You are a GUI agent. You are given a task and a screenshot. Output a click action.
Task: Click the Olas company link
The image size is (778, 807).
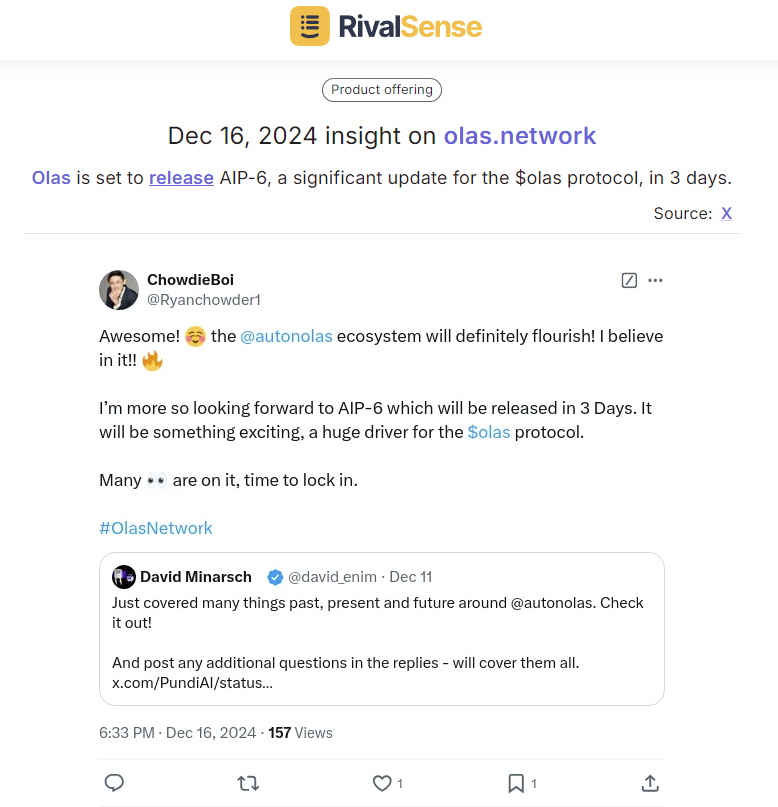tap(51, 178)
